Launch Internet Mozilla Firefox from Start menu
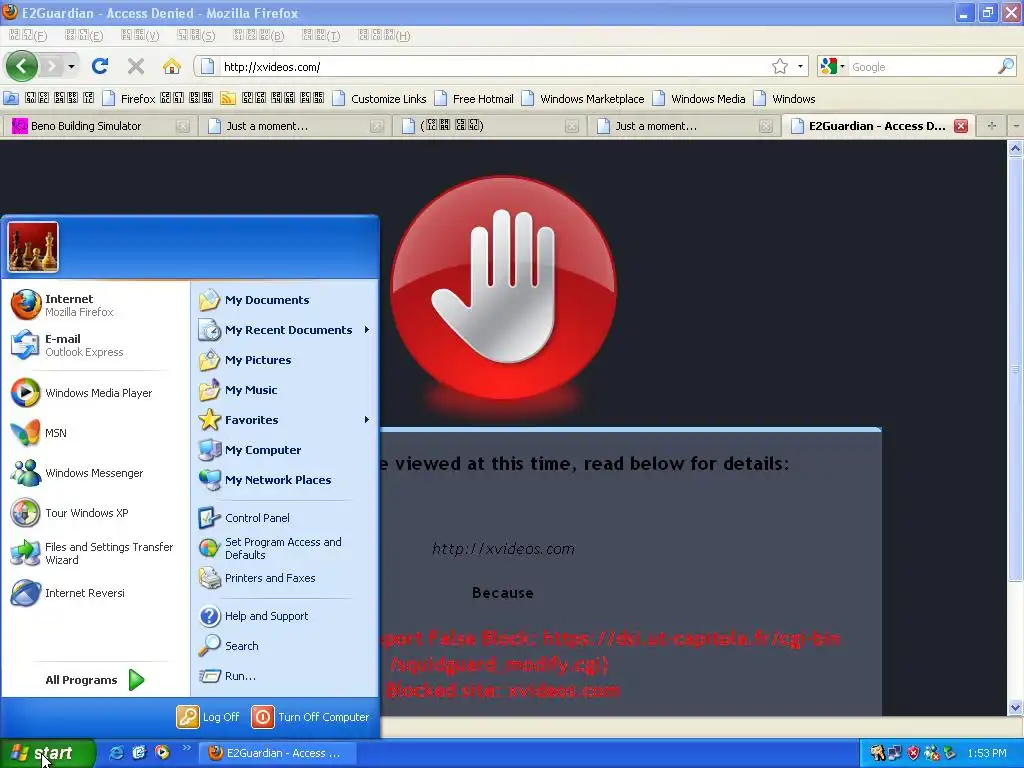The width and height of the screenshot is (1024, 768). 95,305
